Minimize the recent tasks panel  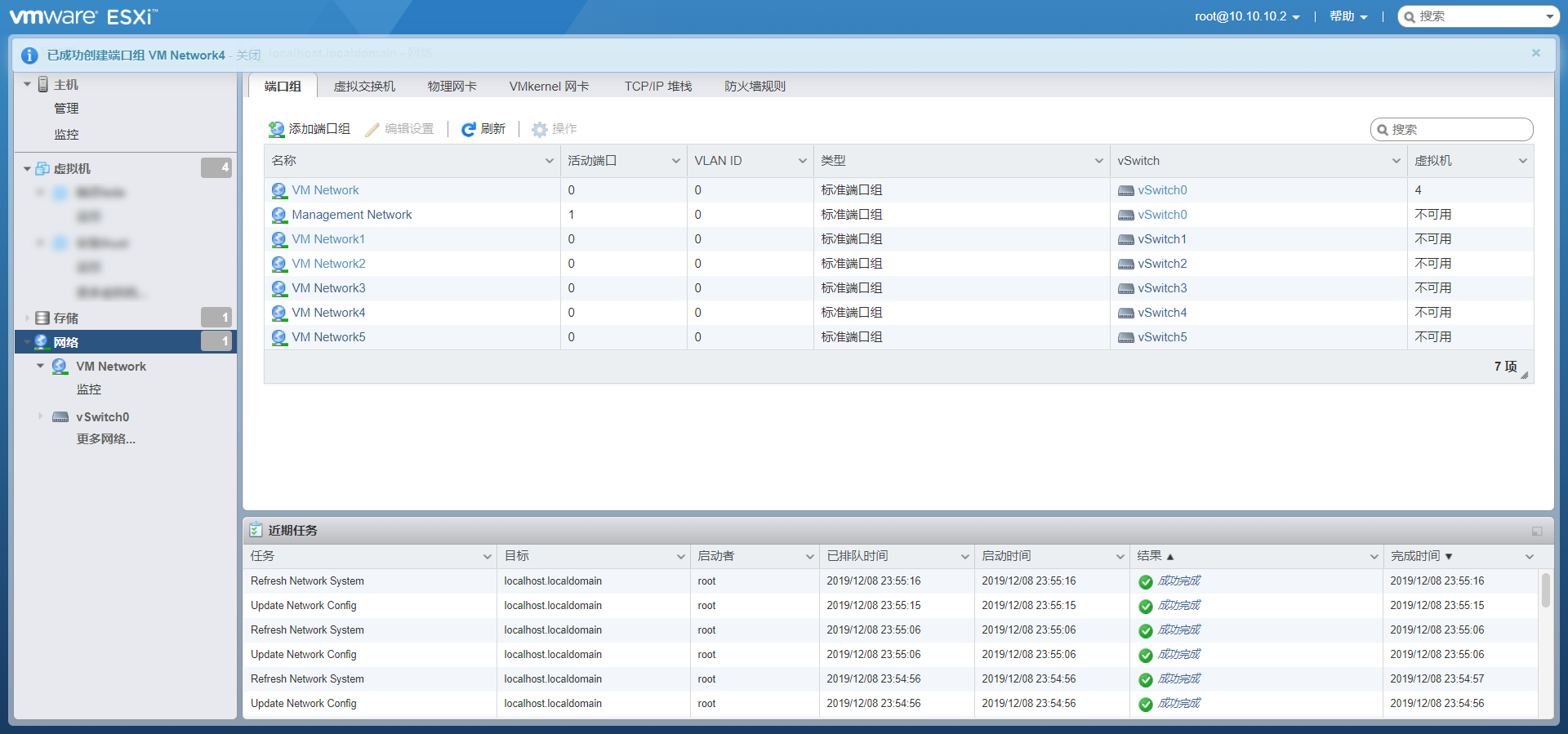(x=1537, y=532)
